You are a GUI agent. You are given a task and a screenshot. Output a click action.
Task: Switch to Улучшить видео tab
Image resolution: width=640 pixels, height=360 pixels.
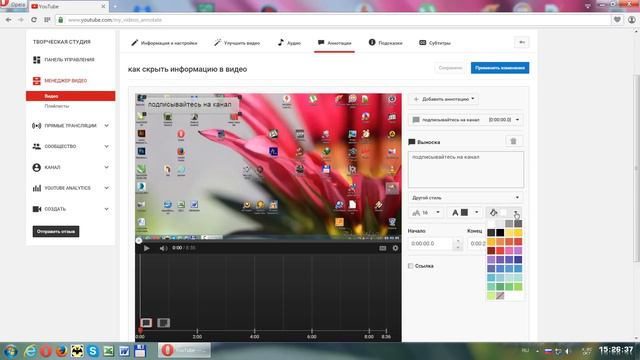237,43
